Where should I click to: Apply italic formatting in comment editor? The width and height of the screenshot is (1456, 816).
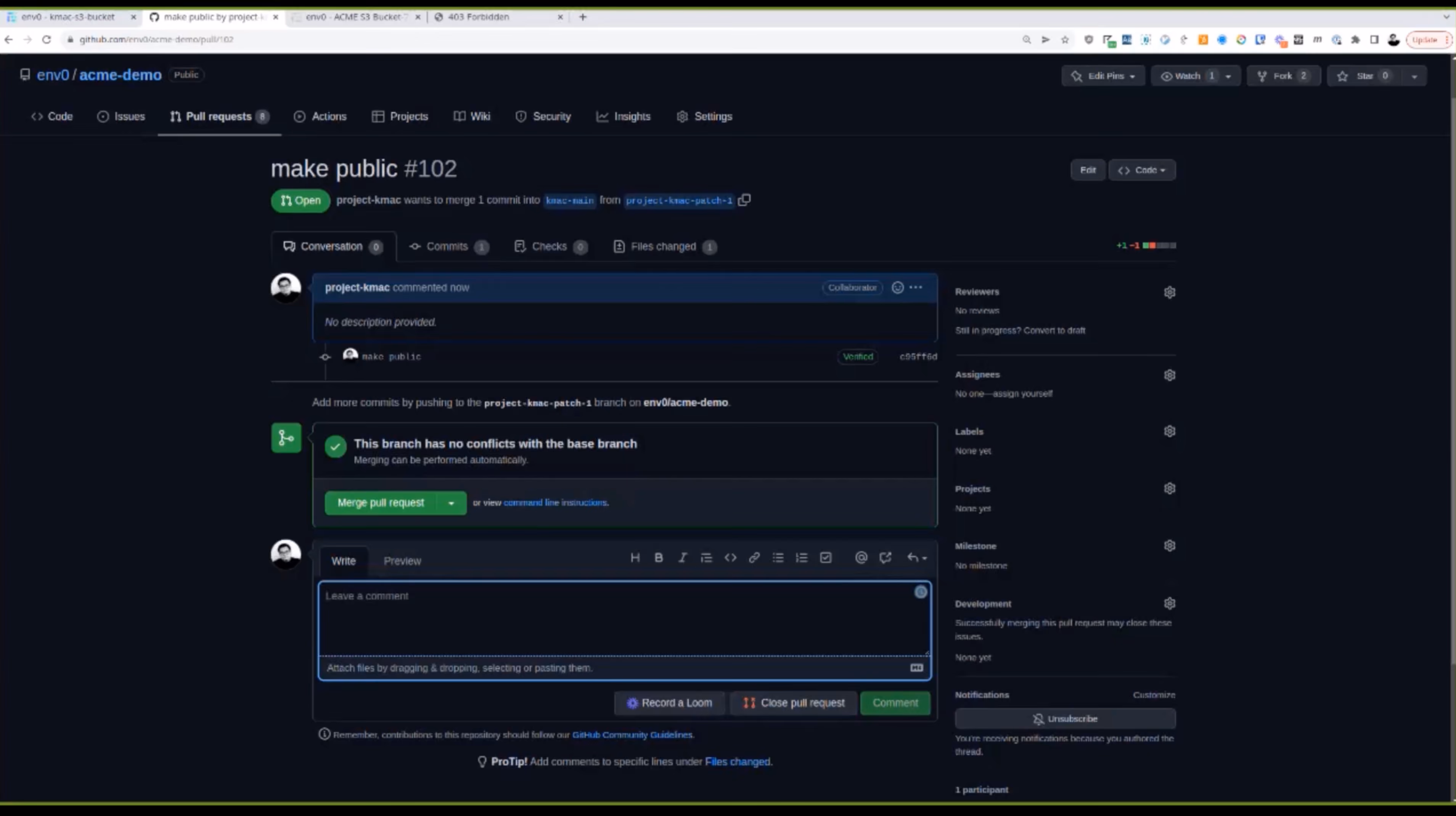pyautogui.click(x=682, y=558)
